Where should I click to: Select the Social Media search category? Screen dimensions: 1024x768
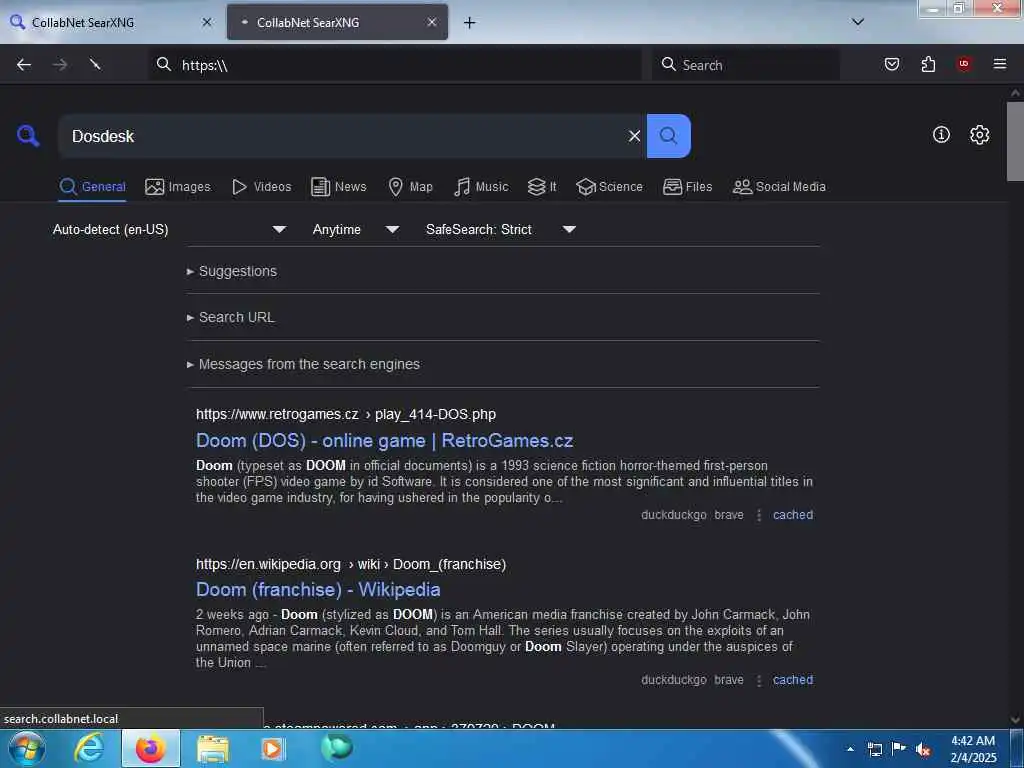point(779,187)
